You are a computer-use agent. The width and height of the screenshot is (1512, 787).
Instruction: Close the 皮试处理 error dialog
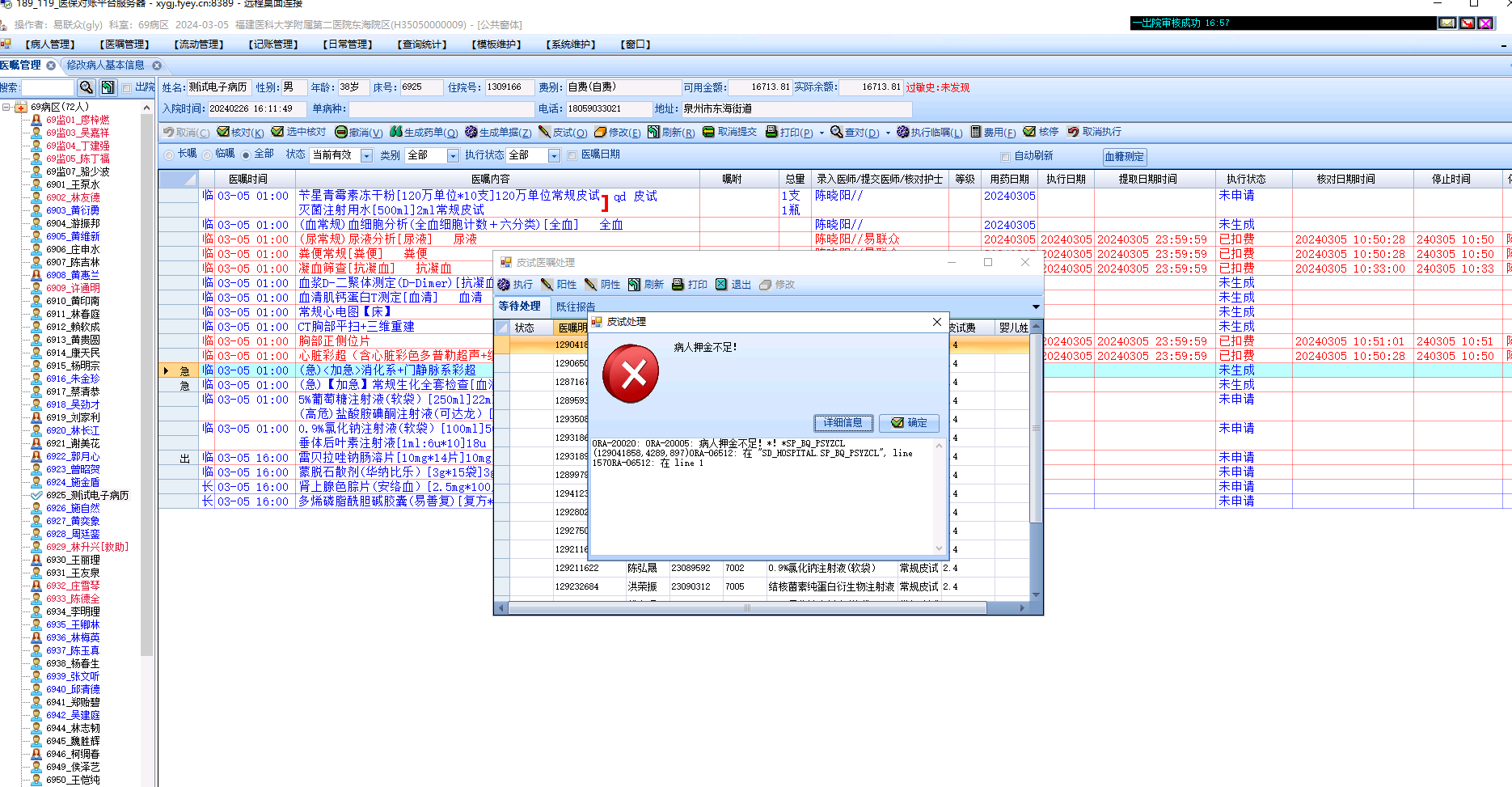pyautogui.click(x=936, y=322)
